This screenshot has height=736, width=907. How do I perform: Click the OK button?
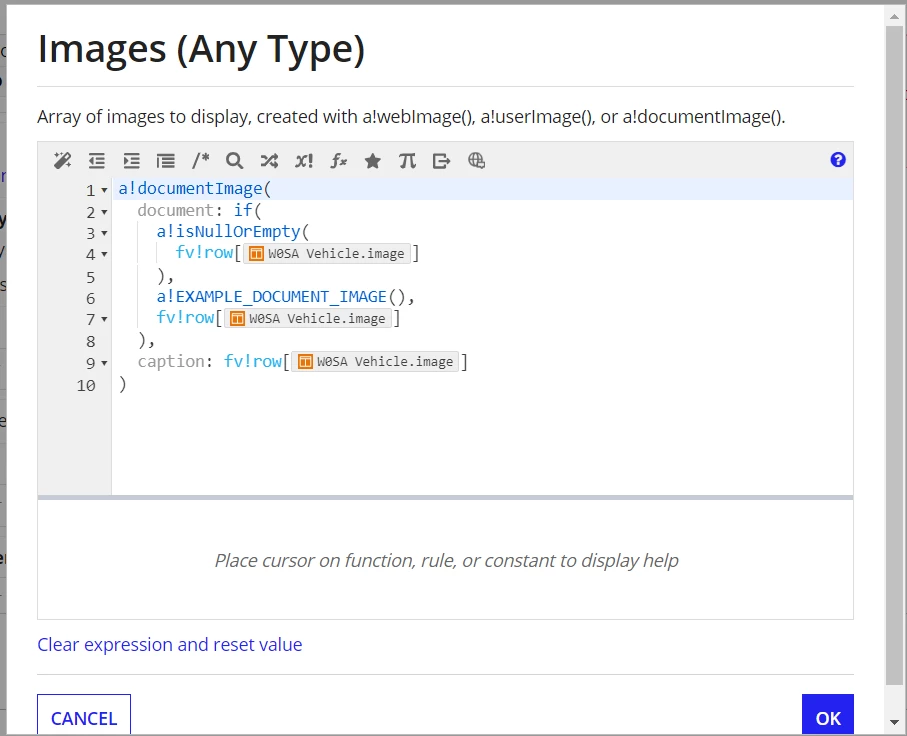(828, 715)
